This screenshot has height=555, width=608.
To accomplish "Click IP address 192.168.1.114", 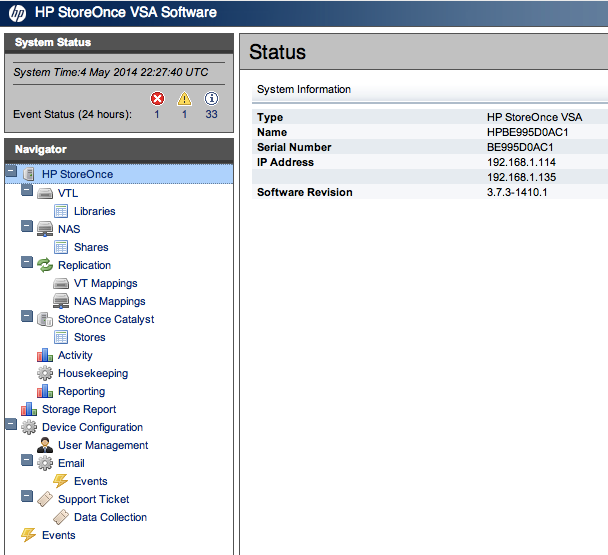I will pos(521,162).
